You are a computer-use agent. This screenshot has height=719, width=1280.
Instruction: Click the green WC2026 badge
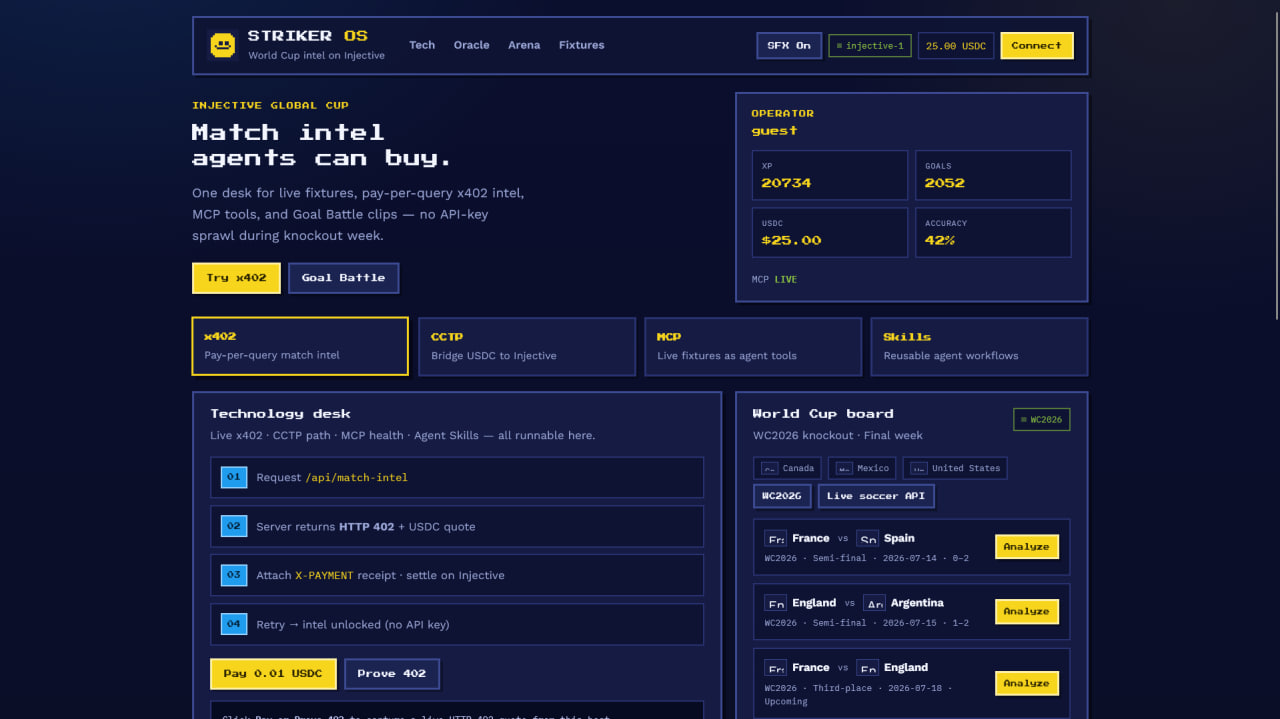1041,420
